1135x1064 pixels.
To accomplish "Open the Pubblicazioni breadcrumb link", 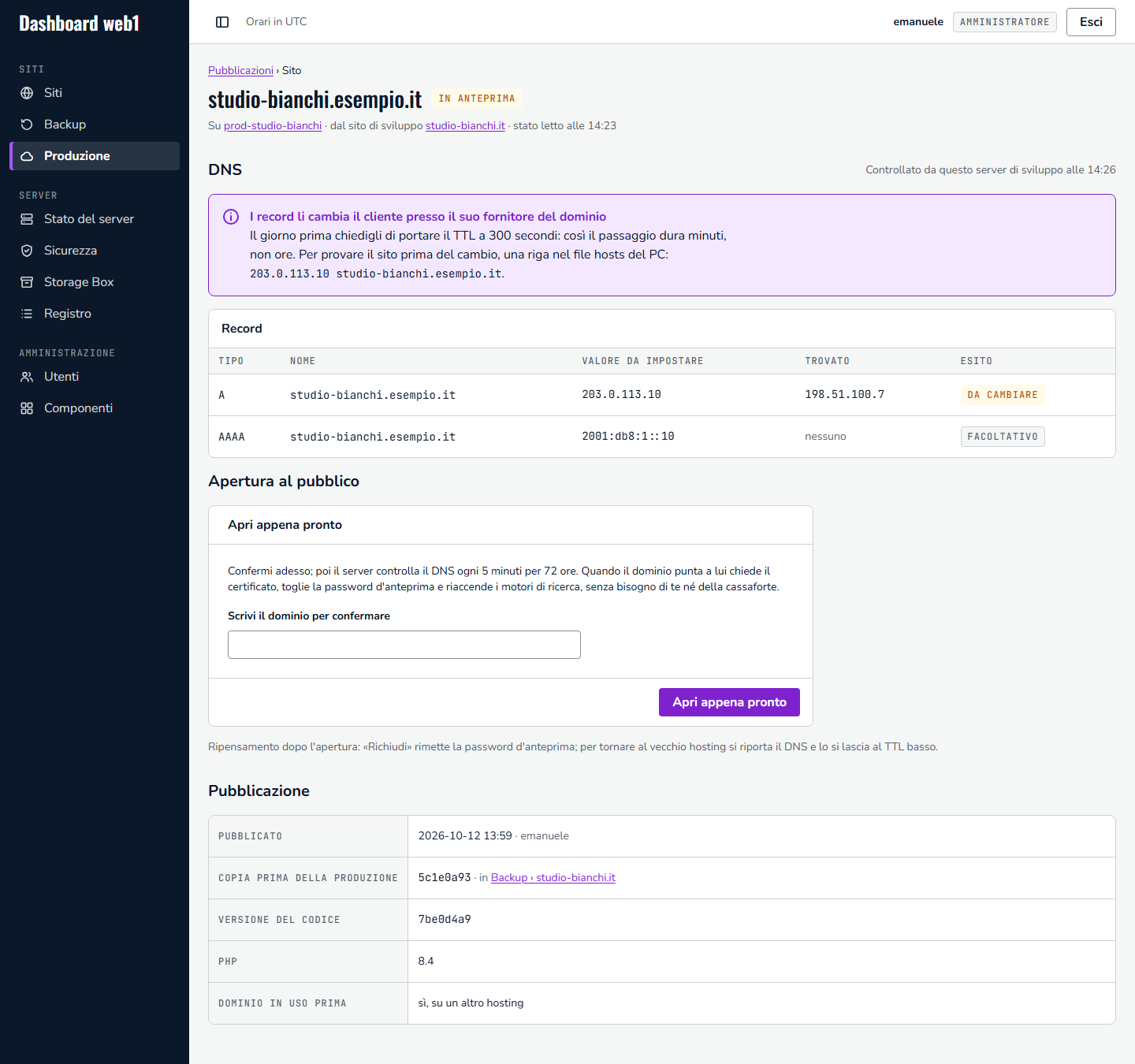I will [x=240, y=70].
